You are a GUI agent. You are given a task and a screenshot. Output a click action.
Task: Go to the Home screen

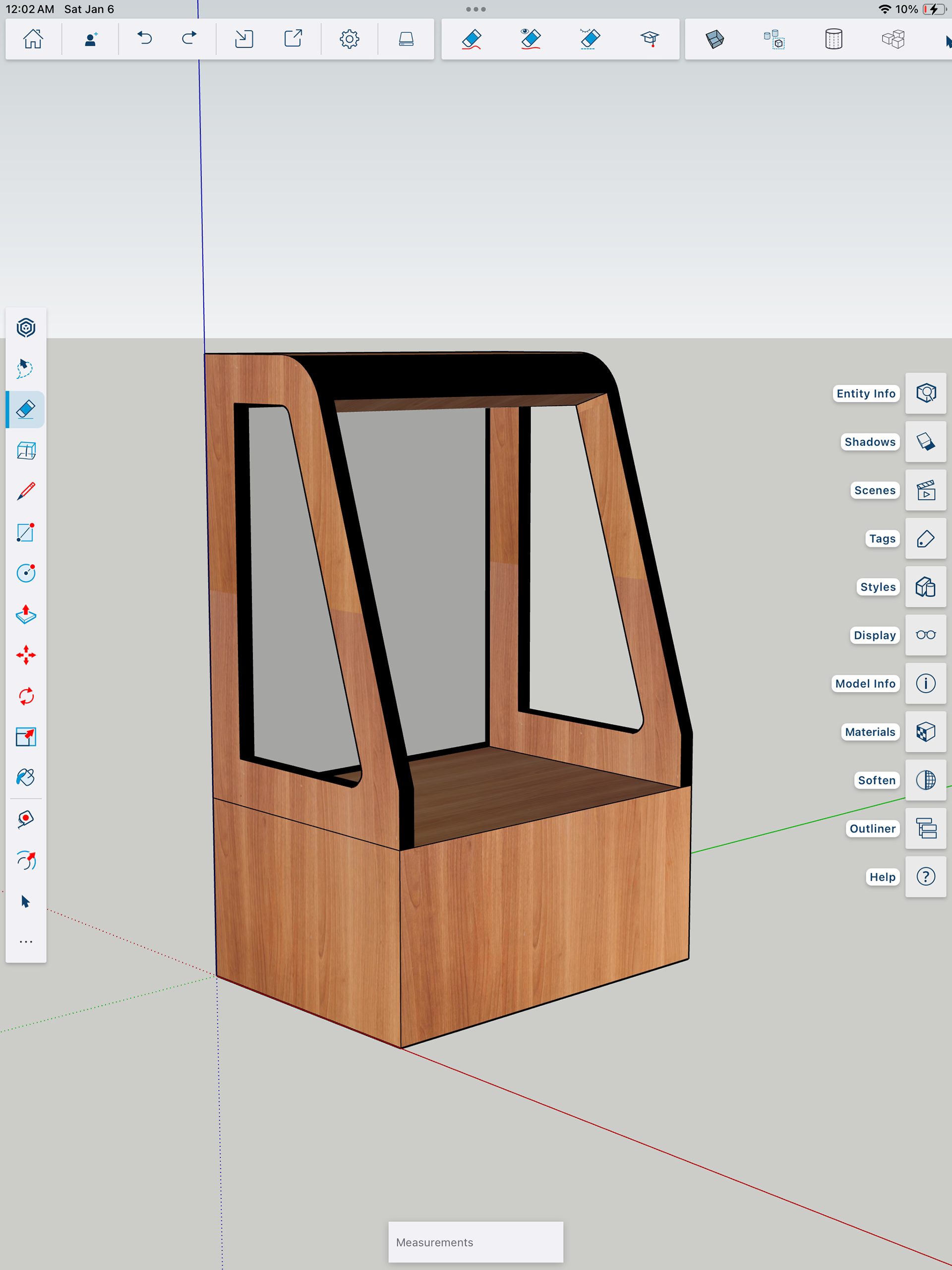coord(33,39)
